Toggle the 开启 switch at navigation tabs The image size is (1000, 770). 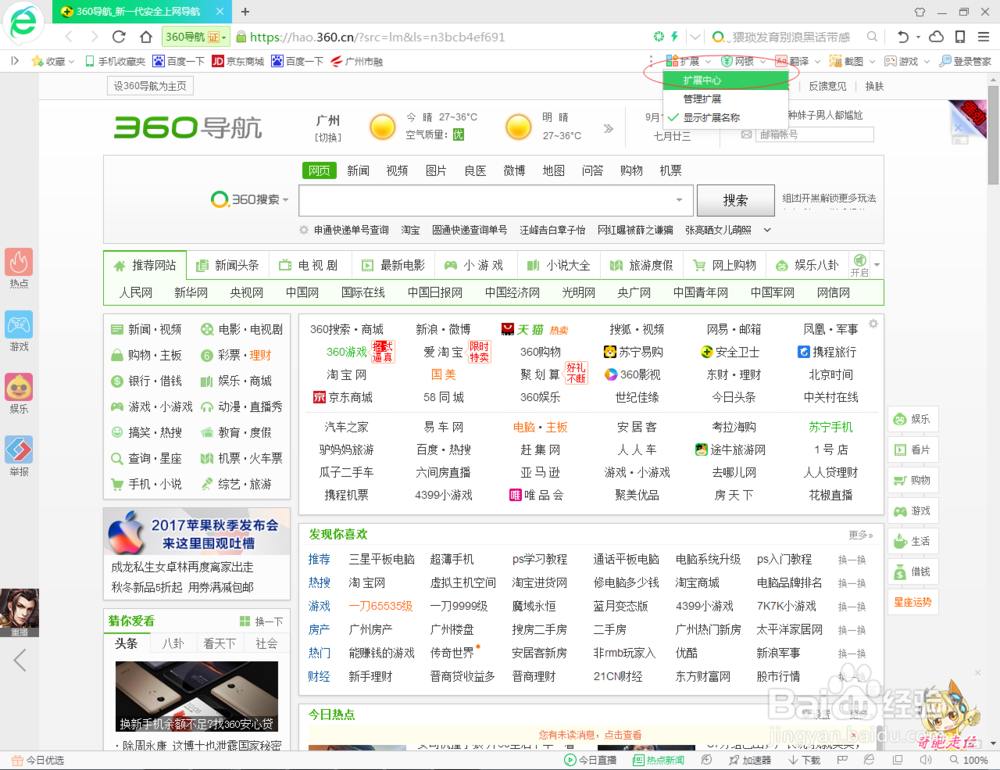coord(860,265)
